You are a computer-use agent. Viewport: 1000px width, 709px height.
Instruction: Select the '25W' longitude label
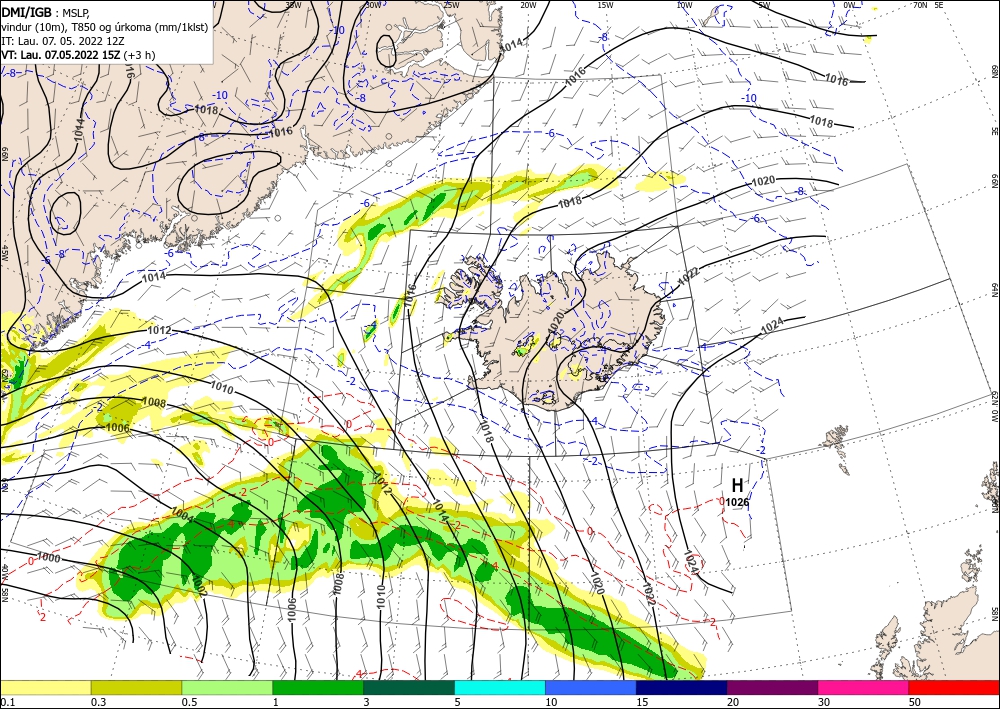tap(451, 5)
